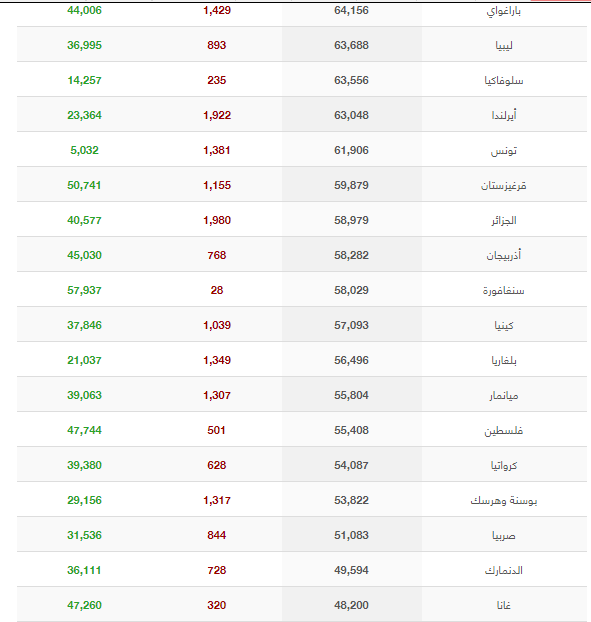Select أذربيجان deaths value 768
591x622 pixels.
217,255
